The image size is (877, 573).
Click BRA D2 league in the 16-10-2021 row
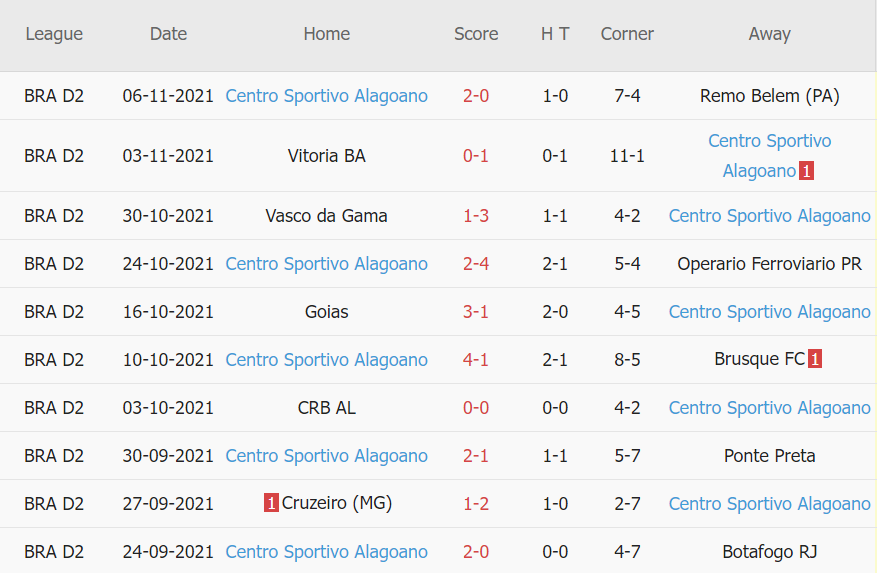pyautogui.click(x=54, y=312)
